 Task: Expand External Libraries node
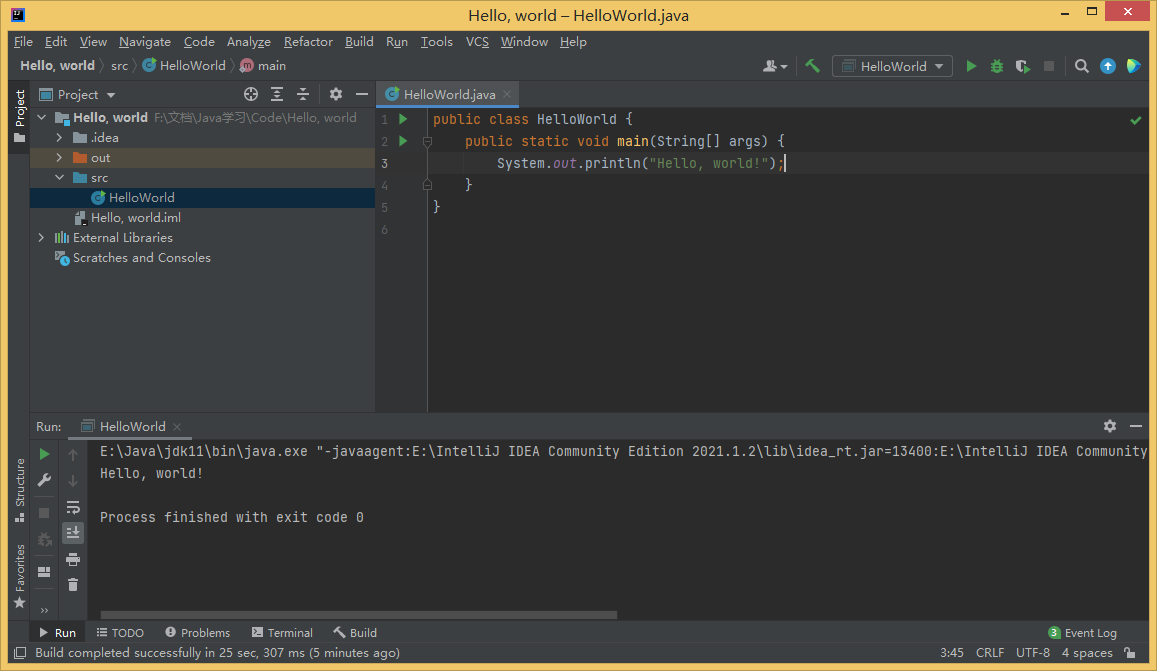[x=41, y=237]
